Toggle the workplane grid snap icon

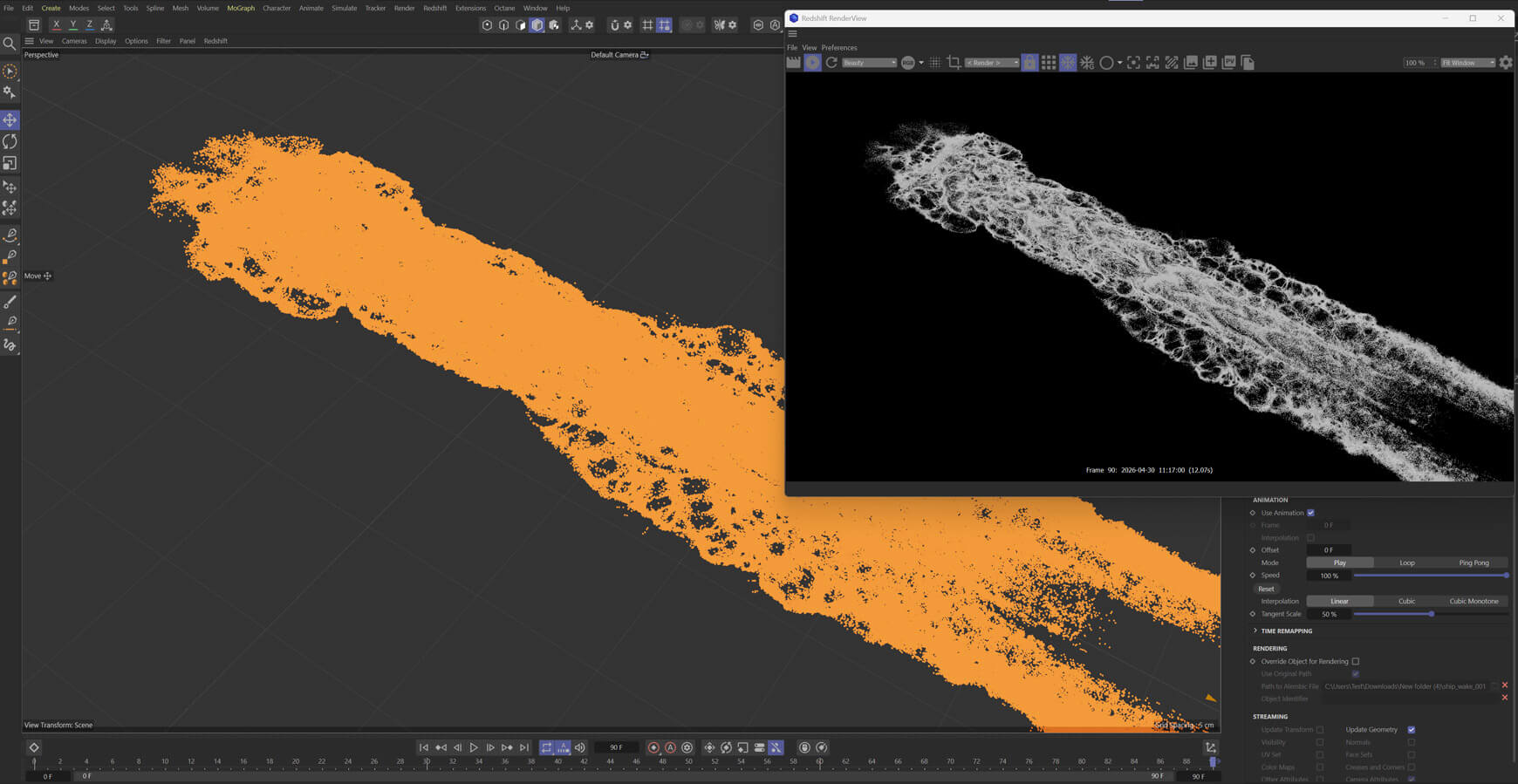click(664, 25)
